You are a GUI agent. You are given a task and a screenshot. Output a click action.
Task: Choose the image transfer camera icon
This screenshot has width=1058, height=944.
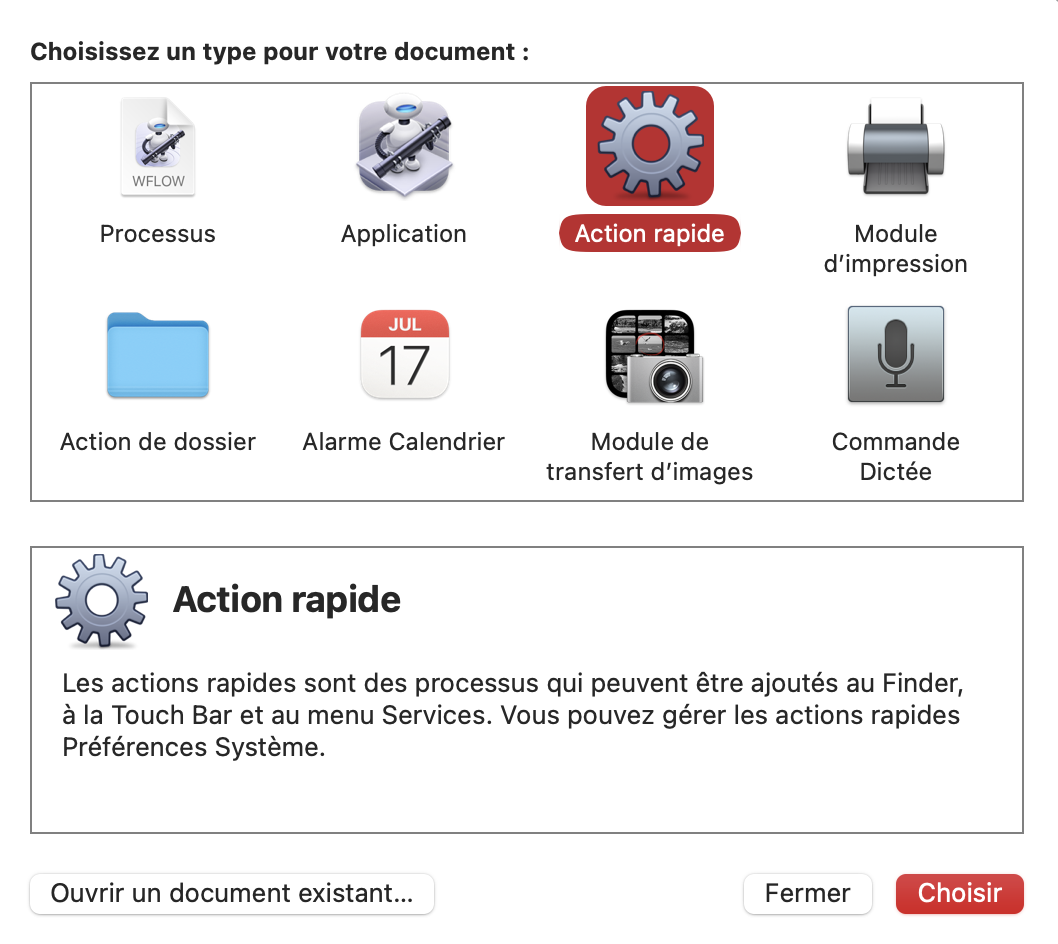[x=650, y=356]
